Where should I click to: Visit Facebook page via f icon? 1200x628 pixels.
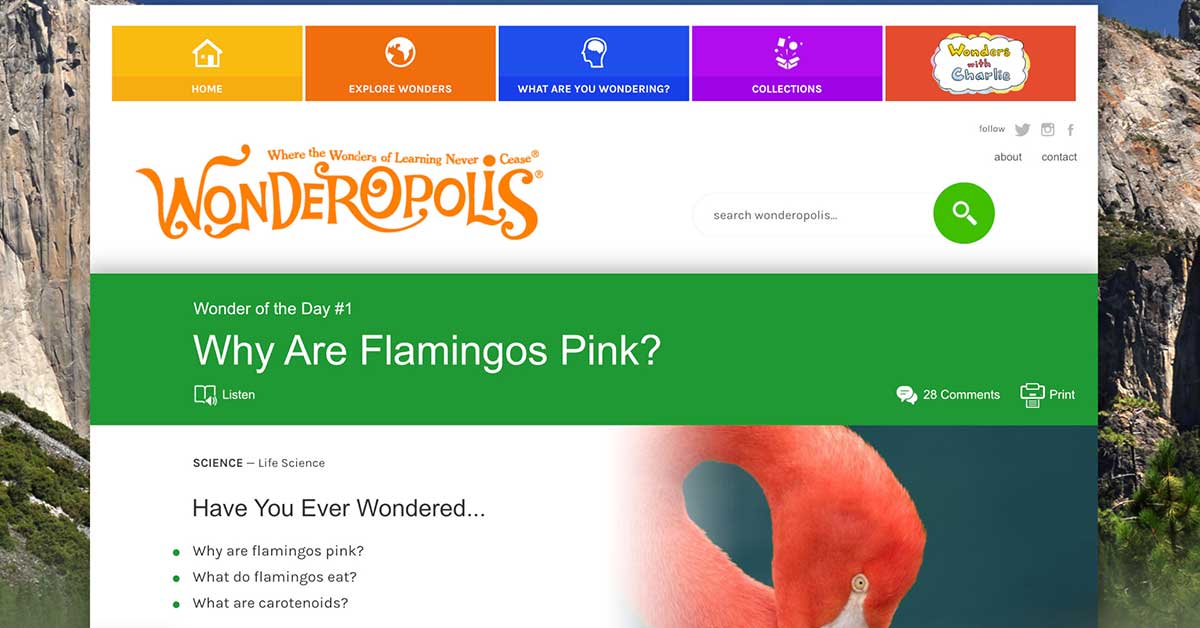click(1071, 130)
